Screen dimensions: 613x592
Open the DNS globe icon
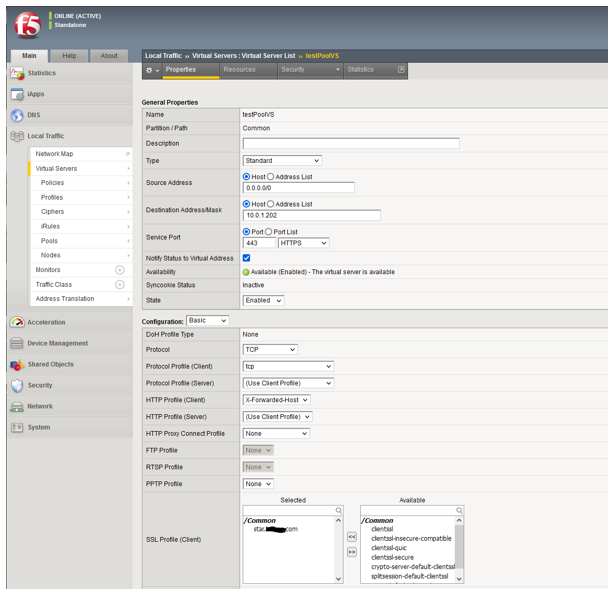pos(17,115)
